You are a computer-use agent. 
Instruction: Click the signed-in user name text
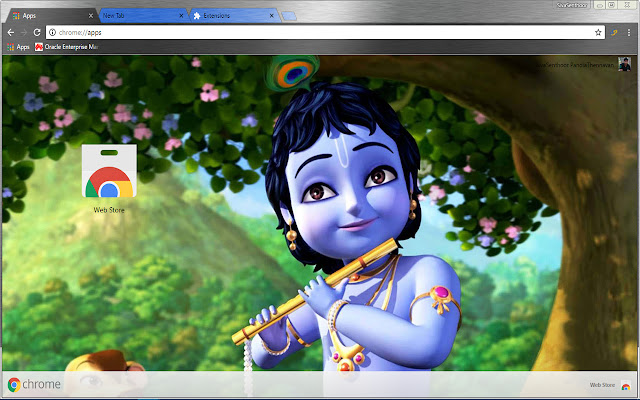(x=575, y=65)
